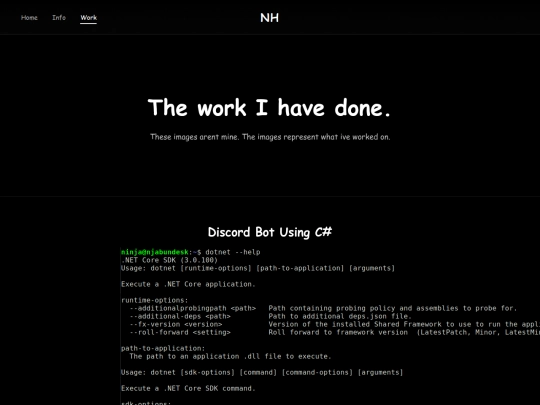Open the Home navigation link
540x405 pixels.
coord(29,18)
